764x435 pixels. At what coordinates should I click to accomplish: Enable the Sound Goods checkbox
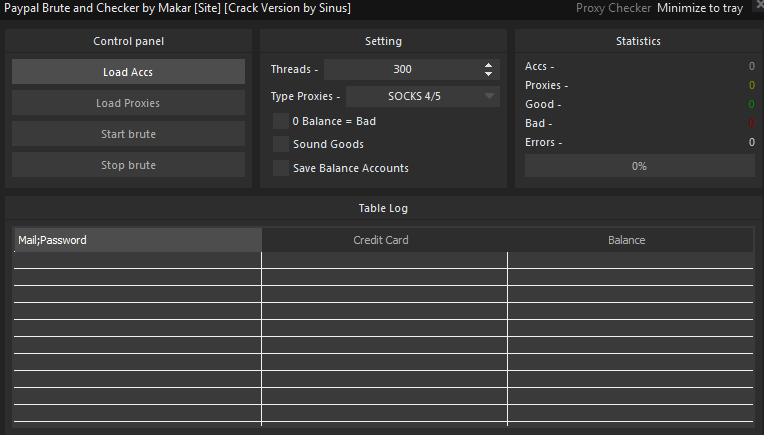click(281, 144)
